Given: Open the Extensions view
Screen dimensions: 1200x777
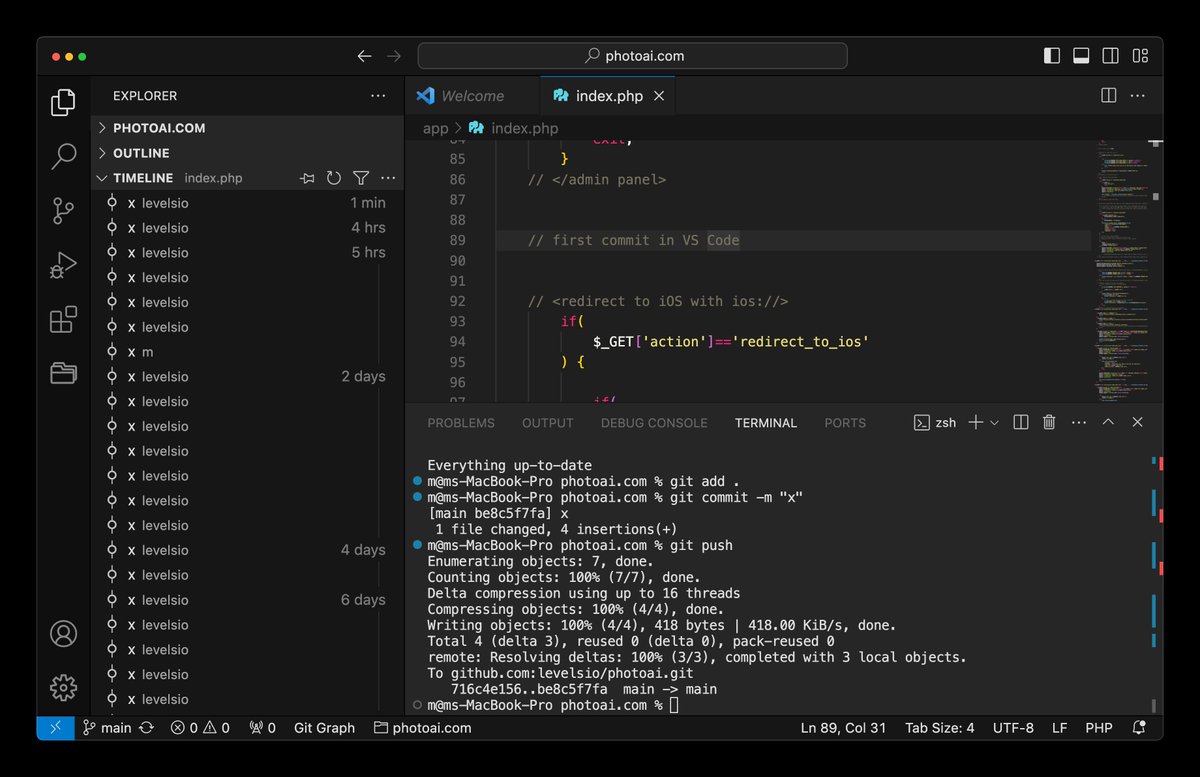Looking at the screenshot, I should tap(63, 319).
